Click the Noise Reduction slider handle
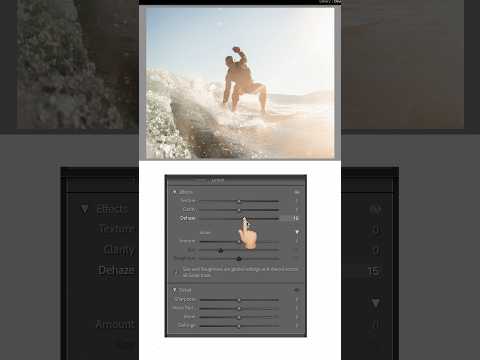 [x=239, y=309]
